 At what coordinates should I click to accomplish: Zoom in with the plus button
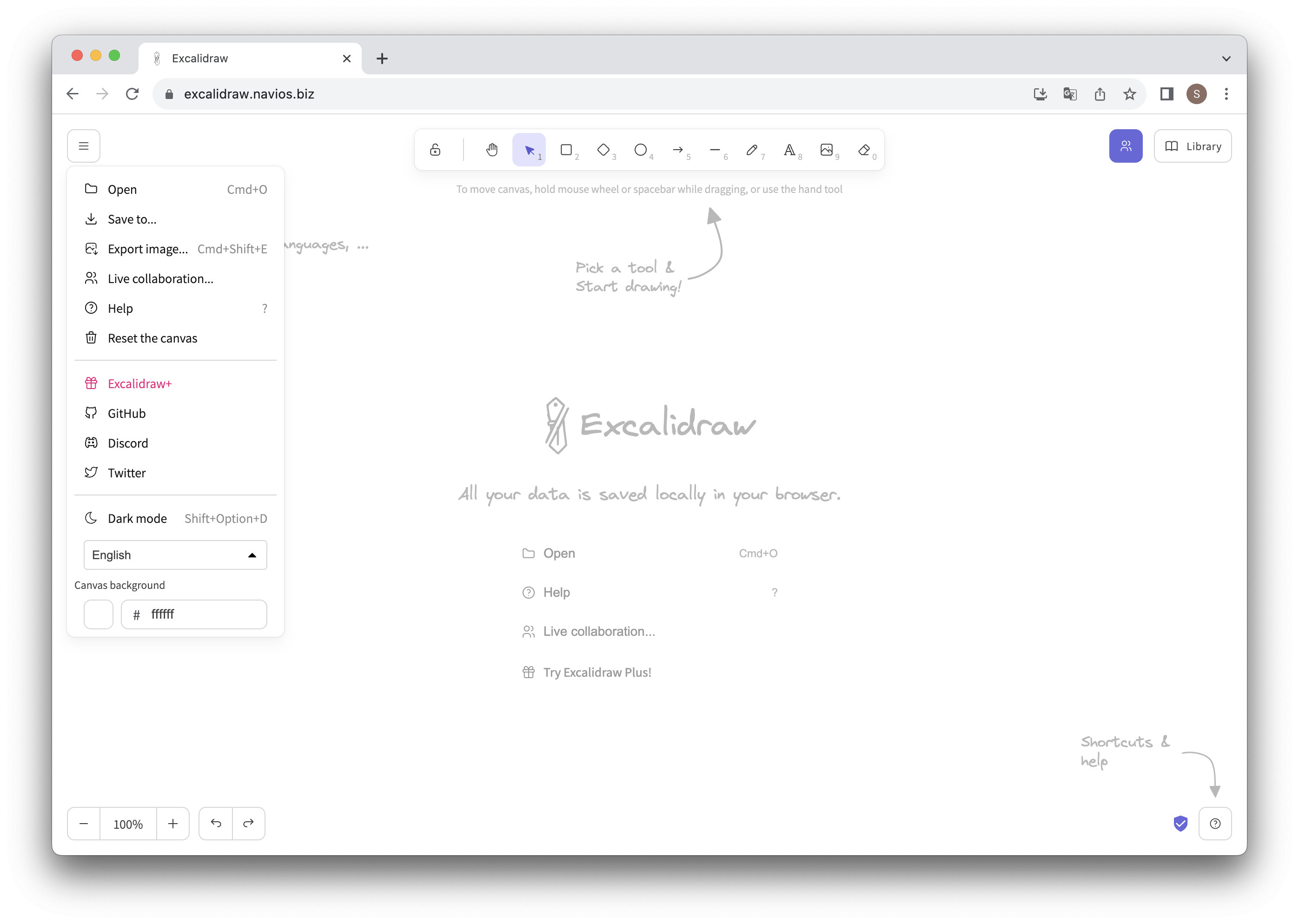173,823
